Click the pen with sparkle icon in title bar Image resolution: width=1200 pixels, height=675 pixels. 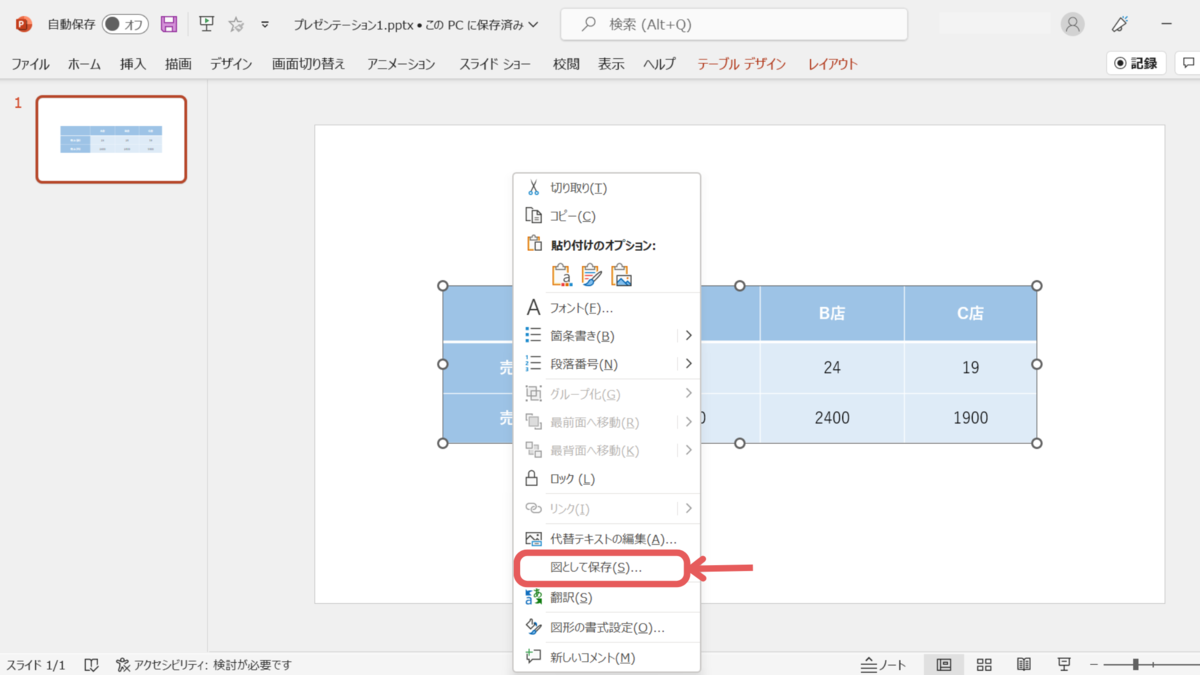coord(1121,24)
